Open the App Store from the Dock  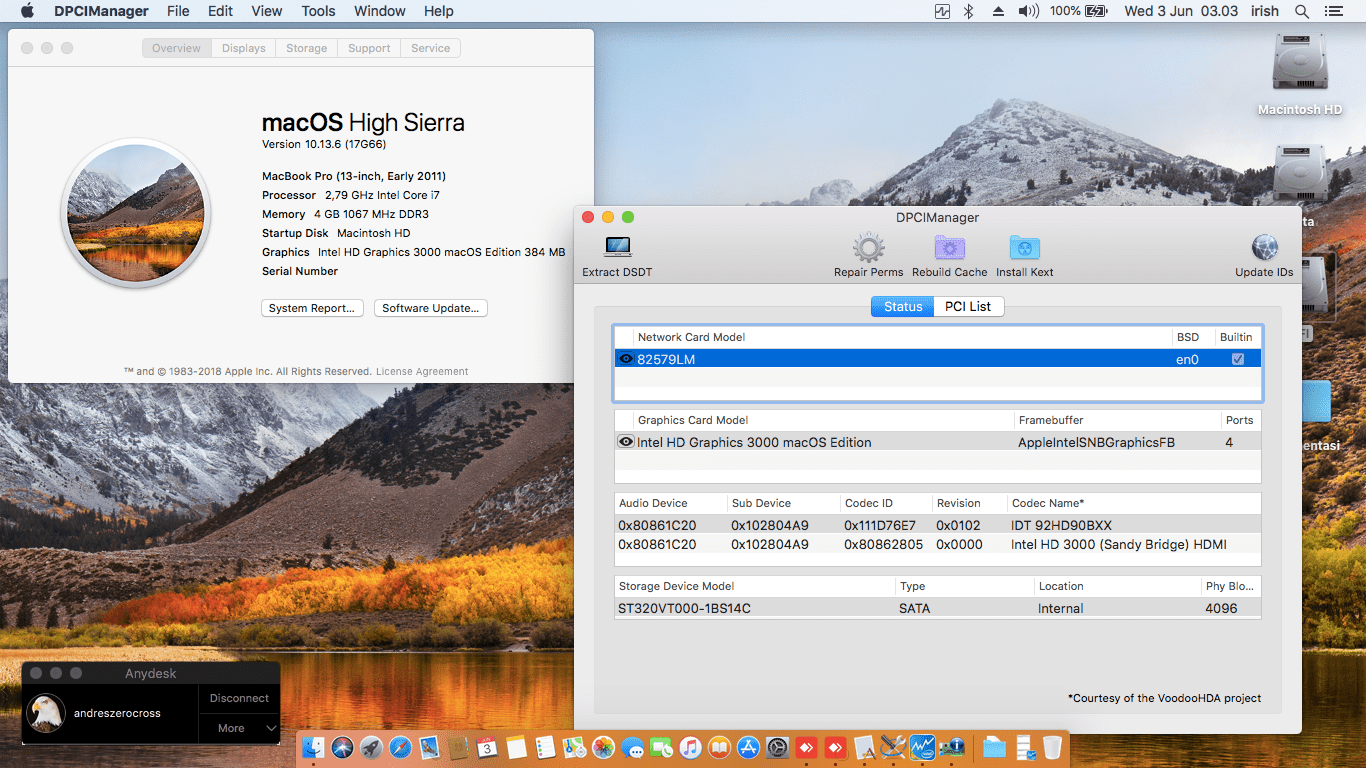tap(748, 747)
